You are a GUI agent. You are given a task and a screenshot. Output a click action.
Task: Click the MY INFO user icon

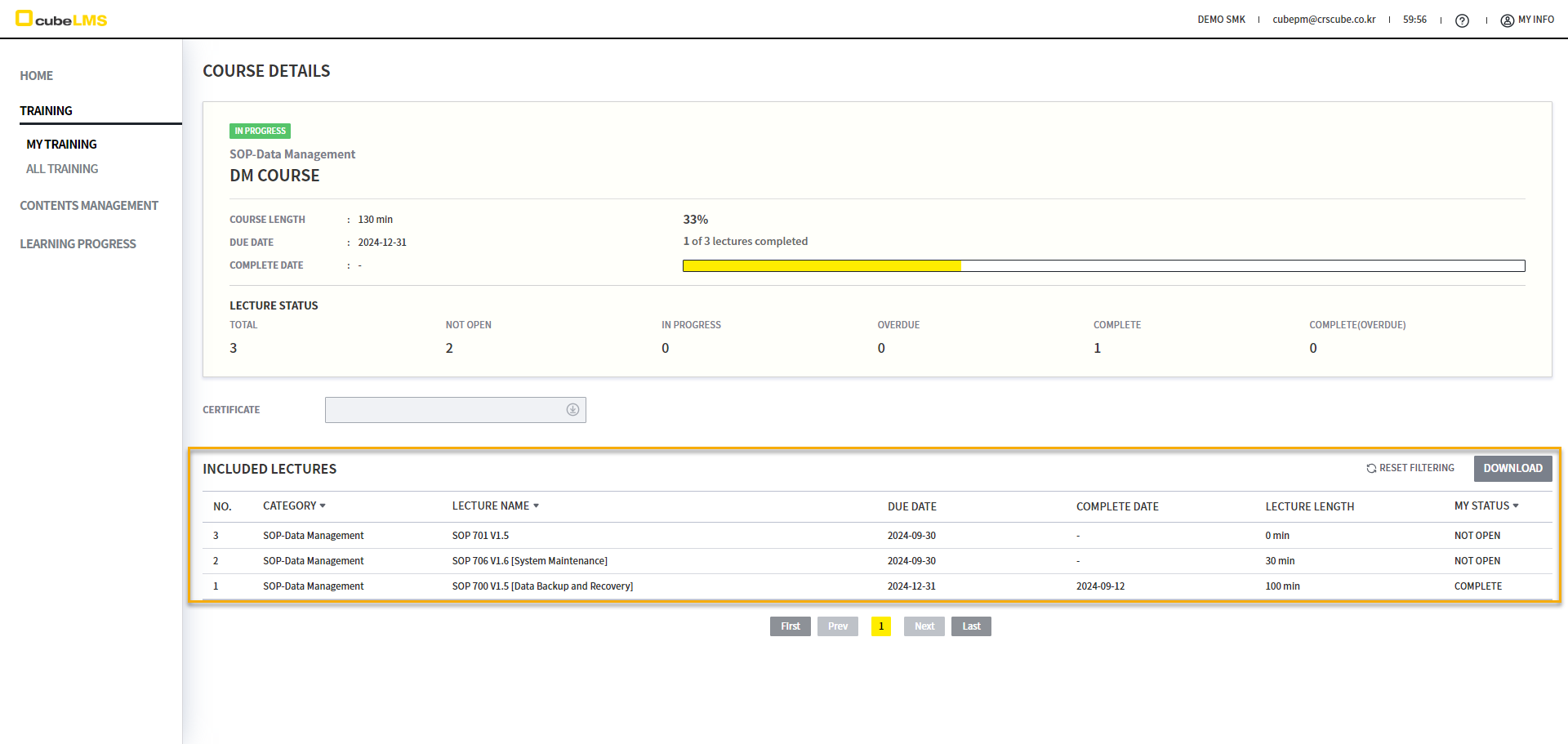(1507, 20)
